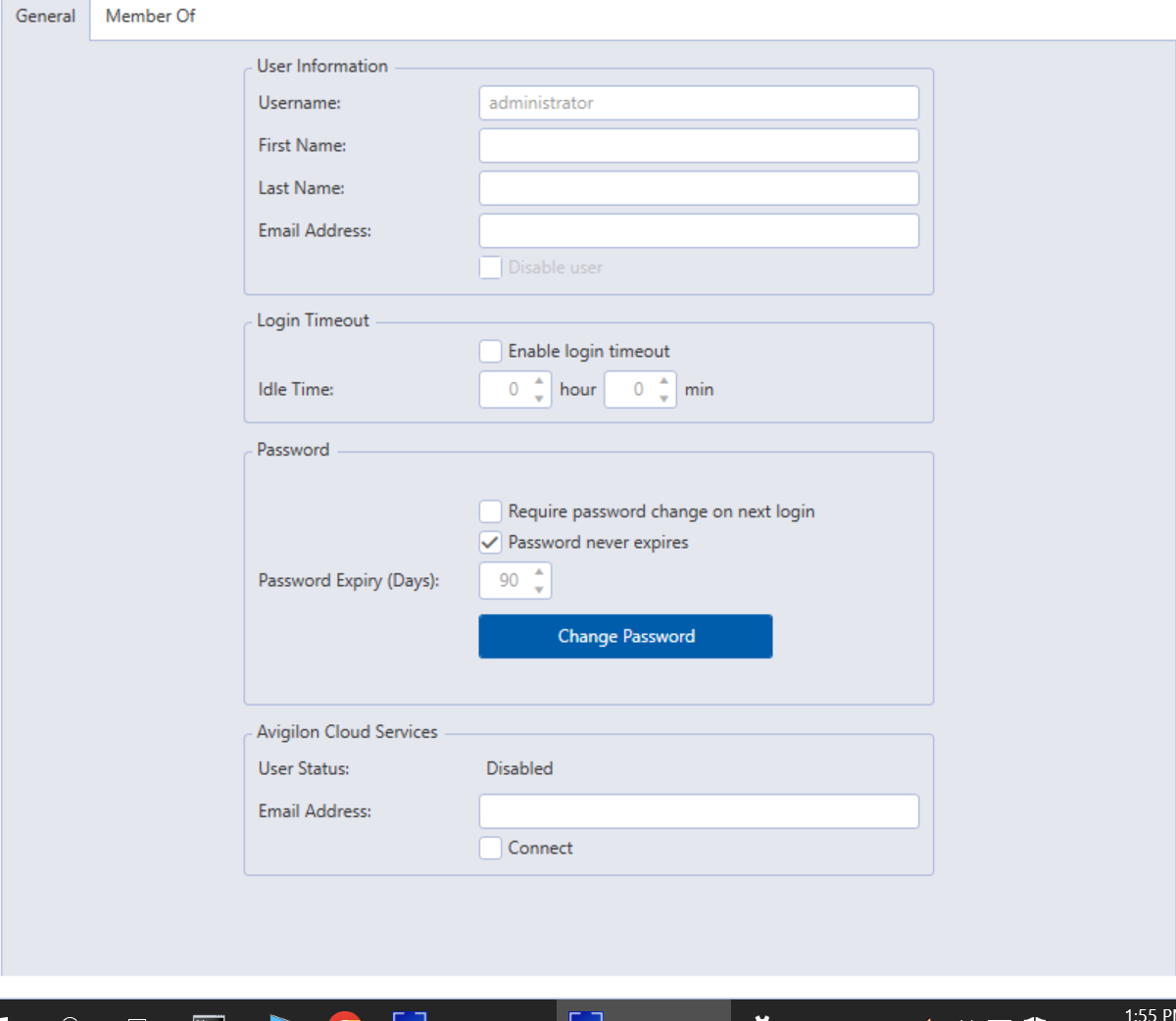Focus the Avigilon Cloud Services email field
The image size is (1176, 1021).
click(x=698, y=810)
